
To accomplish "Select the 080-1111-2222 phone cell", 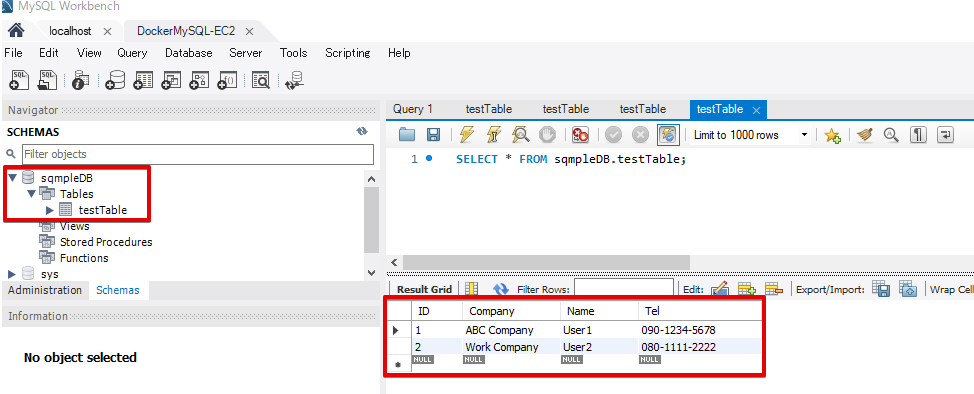I will pyautogui.click(x=699, y=347).
